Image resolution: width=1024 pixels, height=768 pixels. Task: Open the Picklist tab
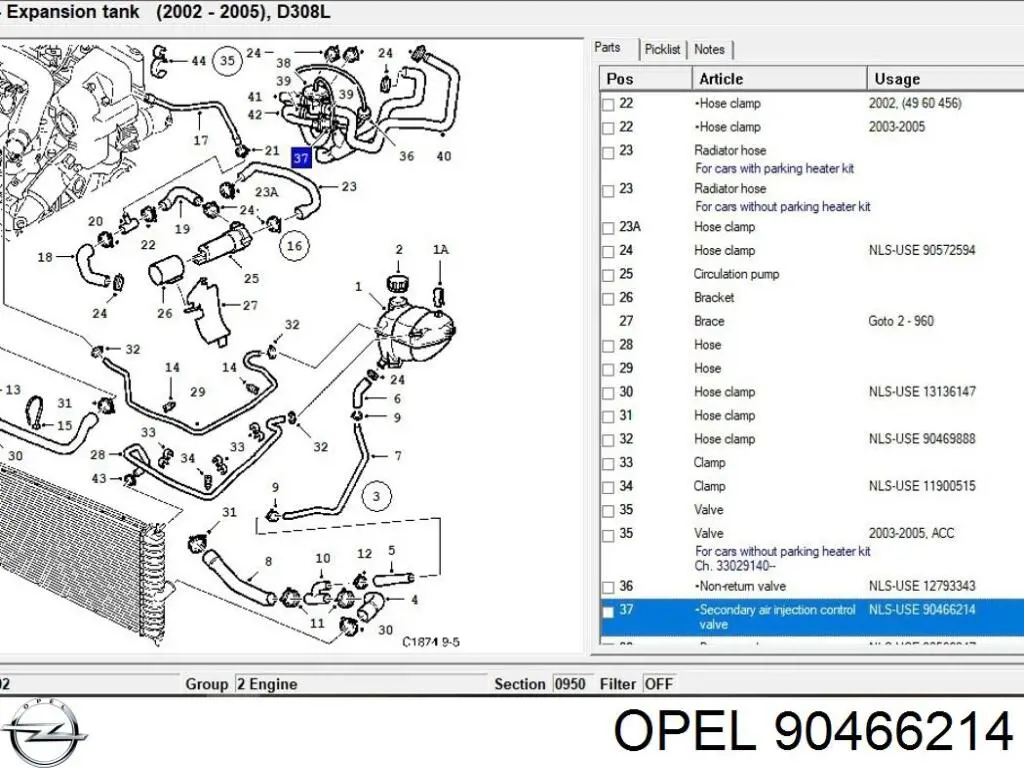[x=662, y=49]
